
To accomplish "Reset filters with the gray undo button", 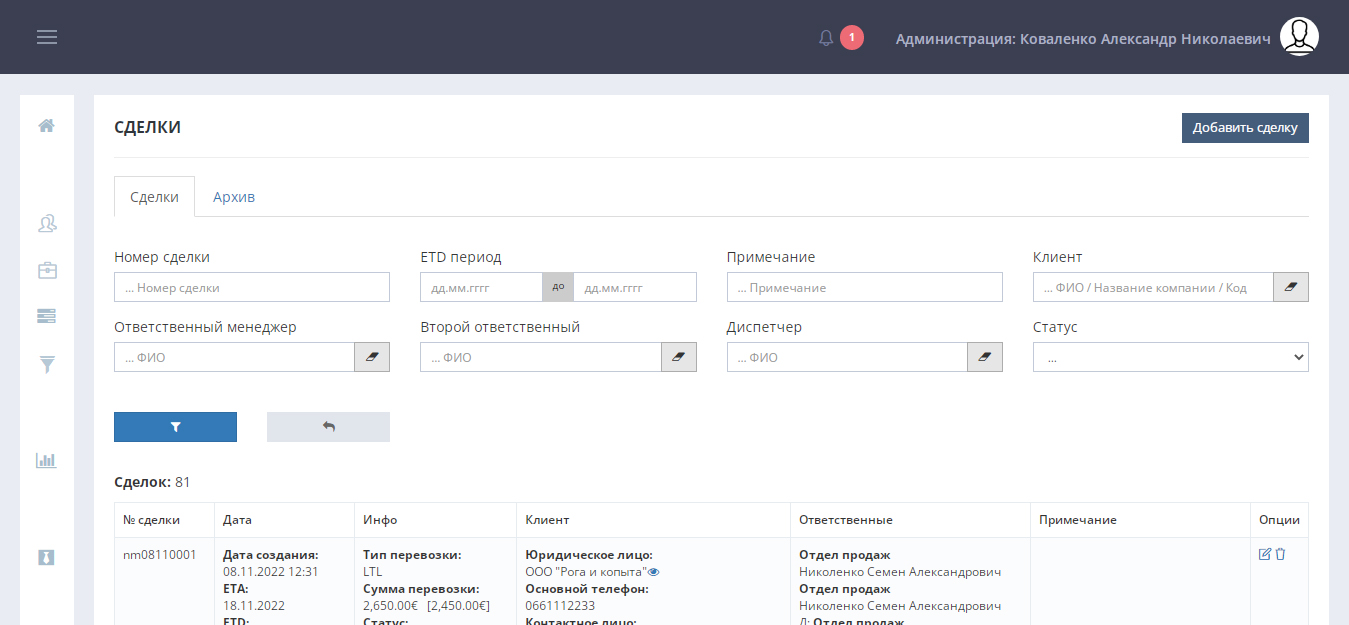I will pos(328,427).
